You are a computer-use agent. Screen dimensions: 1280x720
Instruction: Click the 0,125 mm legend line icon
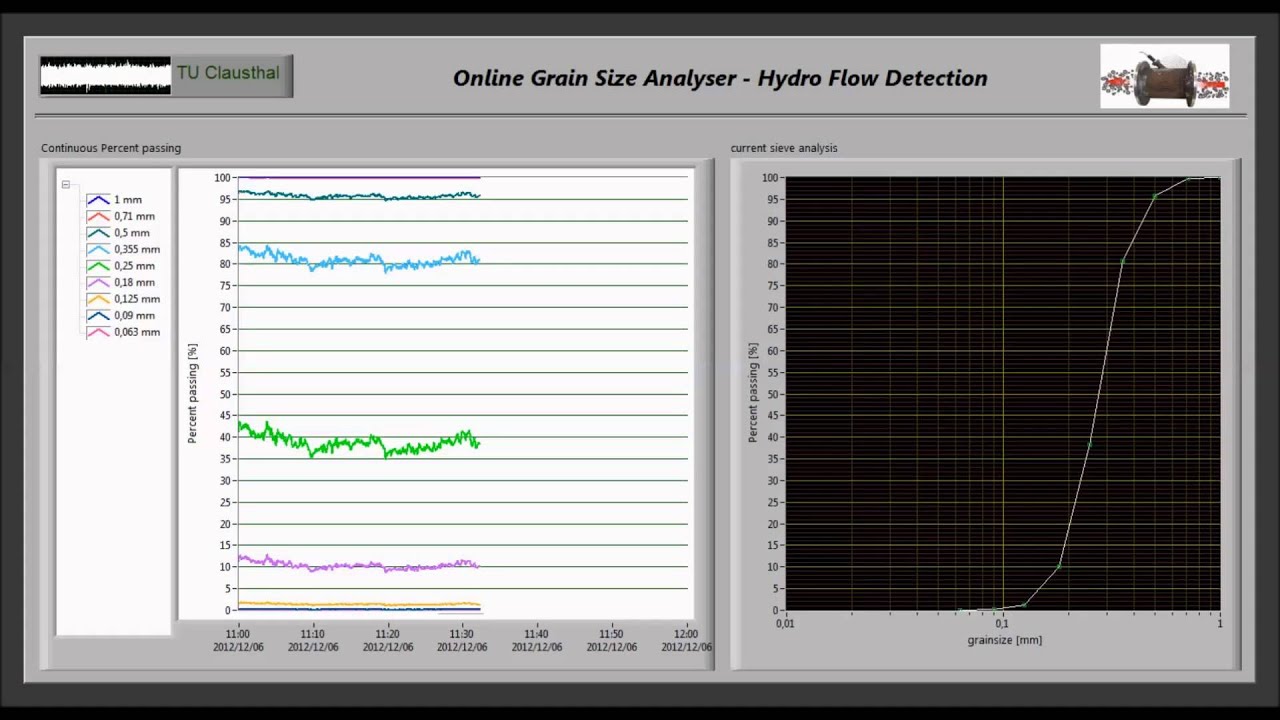[98, 299]
